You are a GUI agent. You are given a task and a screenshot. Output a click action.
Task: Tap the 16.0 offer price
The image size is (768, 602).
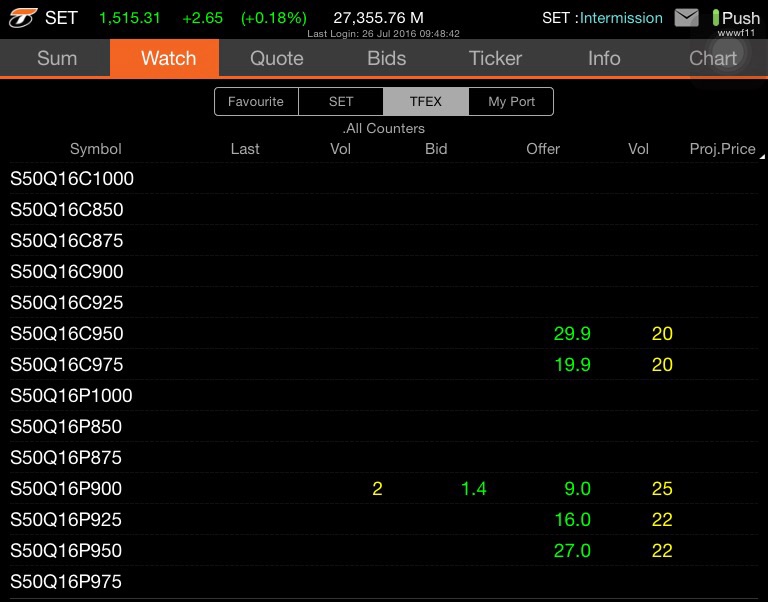(573, 519)
